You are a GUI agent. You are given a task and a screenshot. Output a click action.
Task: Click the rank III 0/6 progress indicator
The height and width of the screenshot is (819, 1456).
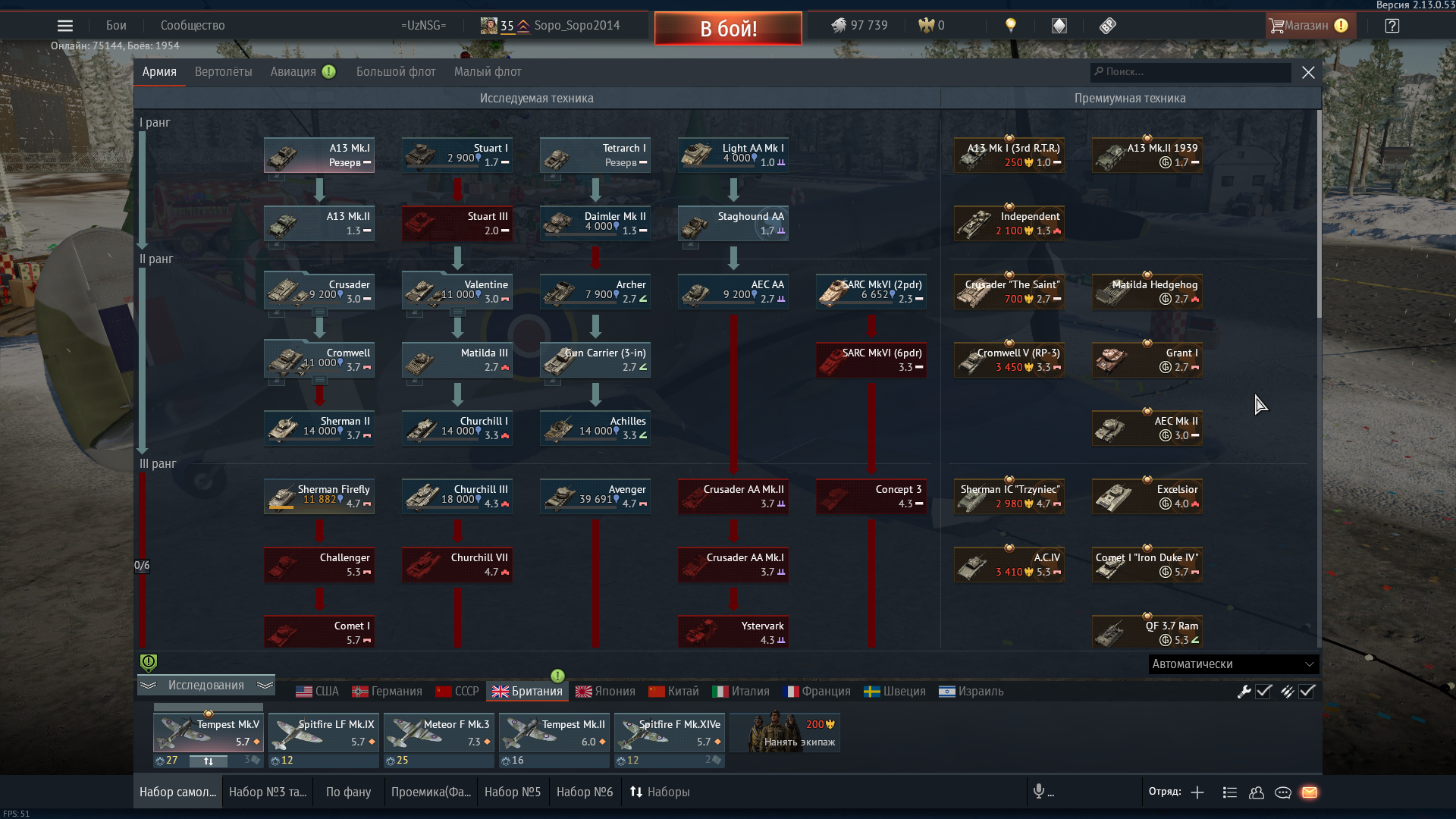[x=142, y=566]
